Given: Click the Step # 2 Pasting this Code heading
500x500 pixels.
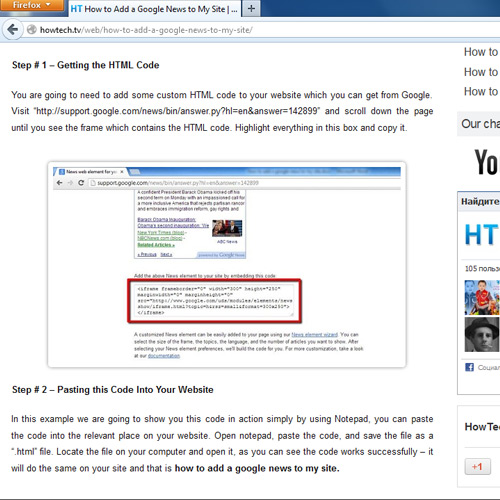Looking at the screenshot, I should [113, 390].
